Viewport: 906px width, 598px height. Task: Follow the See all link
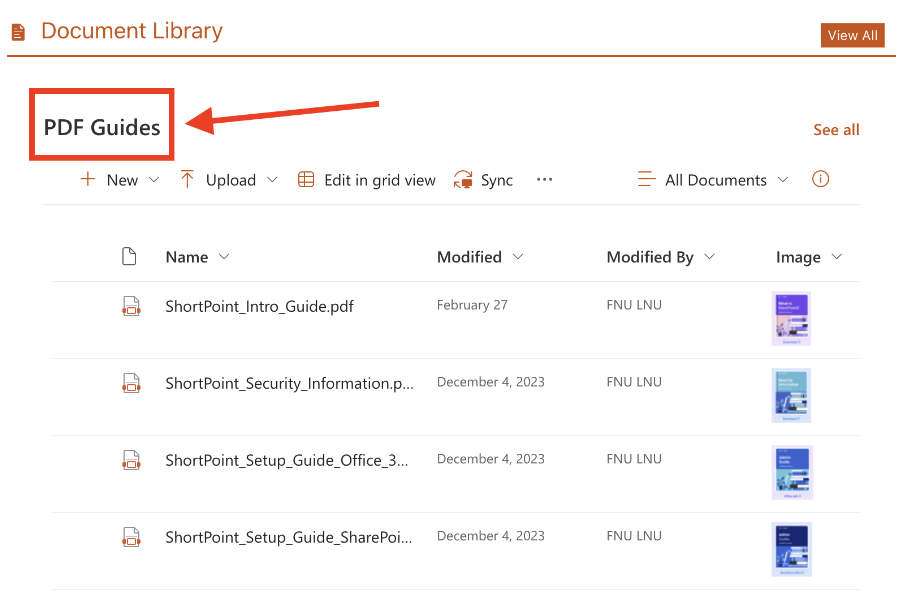[x=836, y=130]
